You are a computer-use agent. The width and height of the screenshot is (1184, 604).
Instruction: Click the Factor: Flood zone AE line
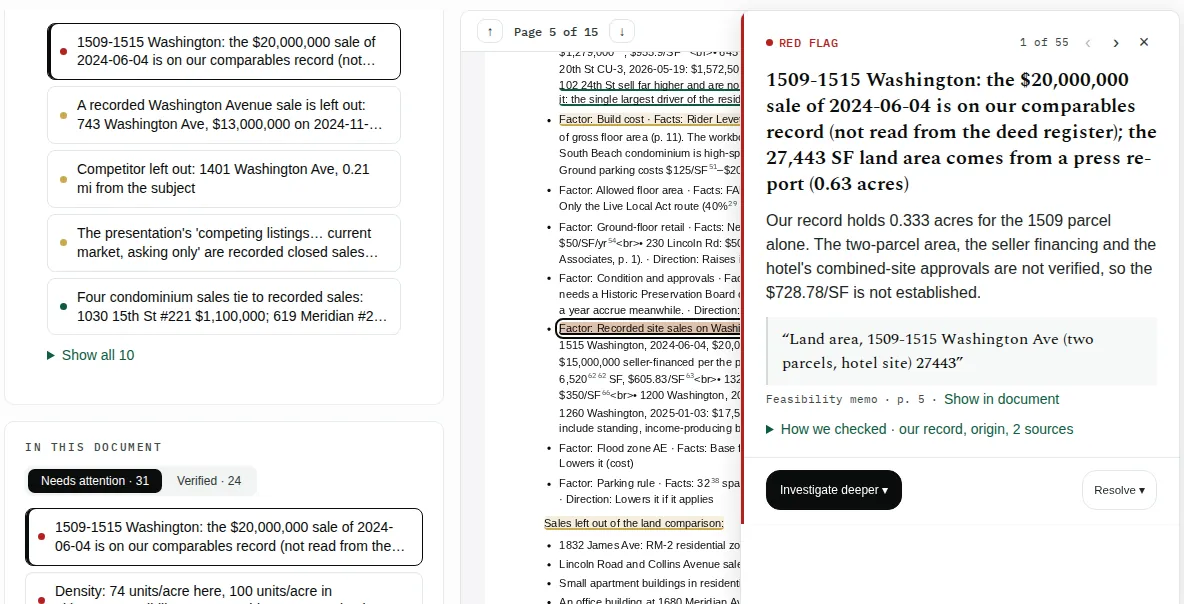click(649, 448)
